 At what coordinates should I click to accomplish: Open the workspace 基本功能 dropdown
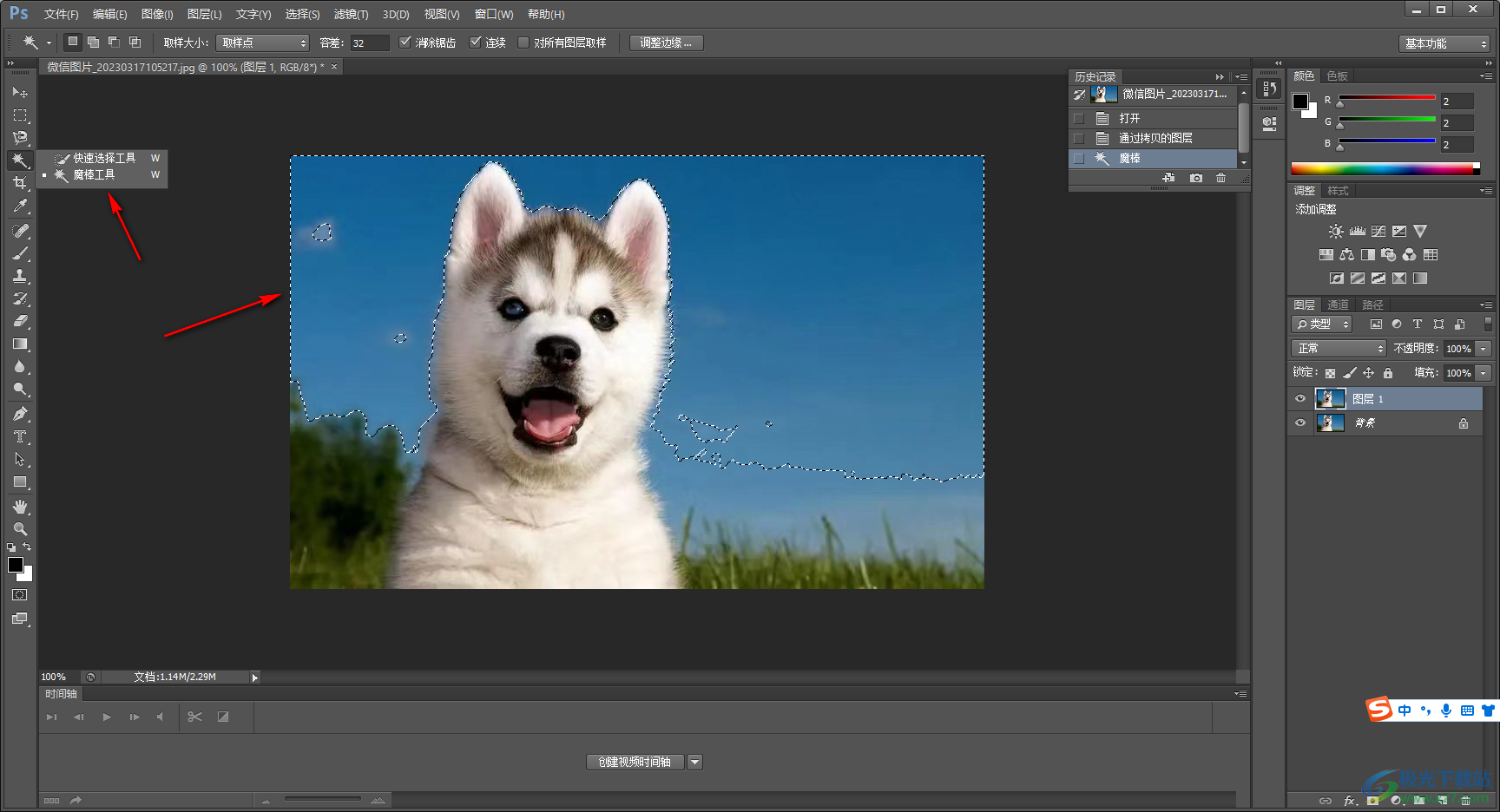1444,43
